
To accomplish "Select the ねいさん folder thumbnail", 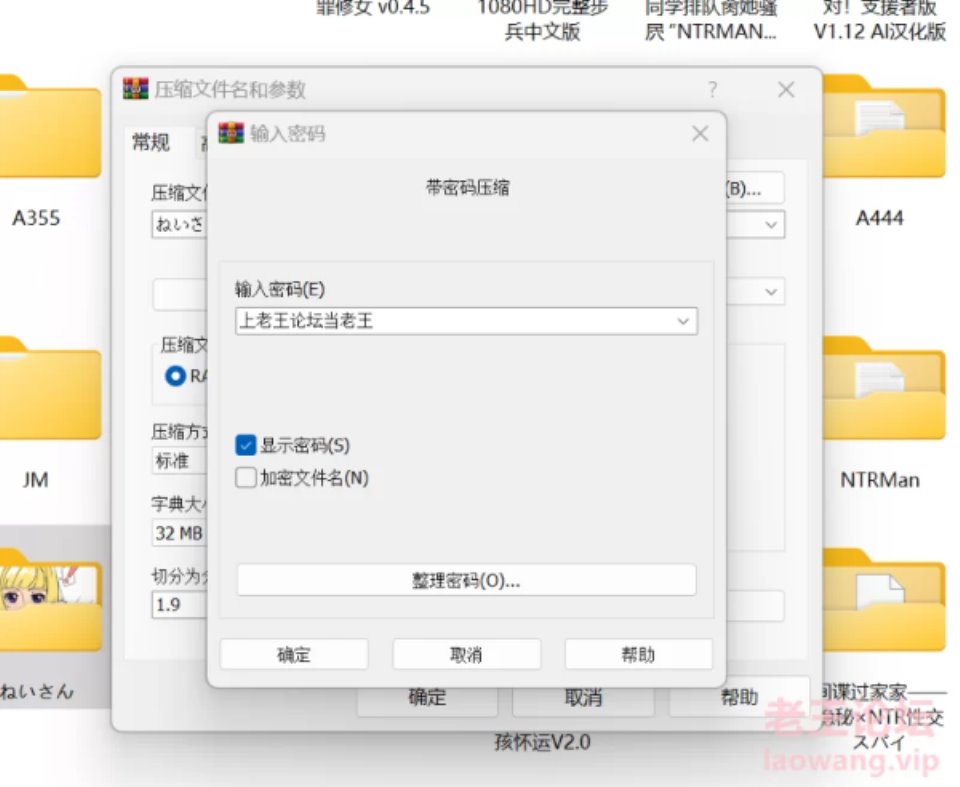I will tap(50, 600).
